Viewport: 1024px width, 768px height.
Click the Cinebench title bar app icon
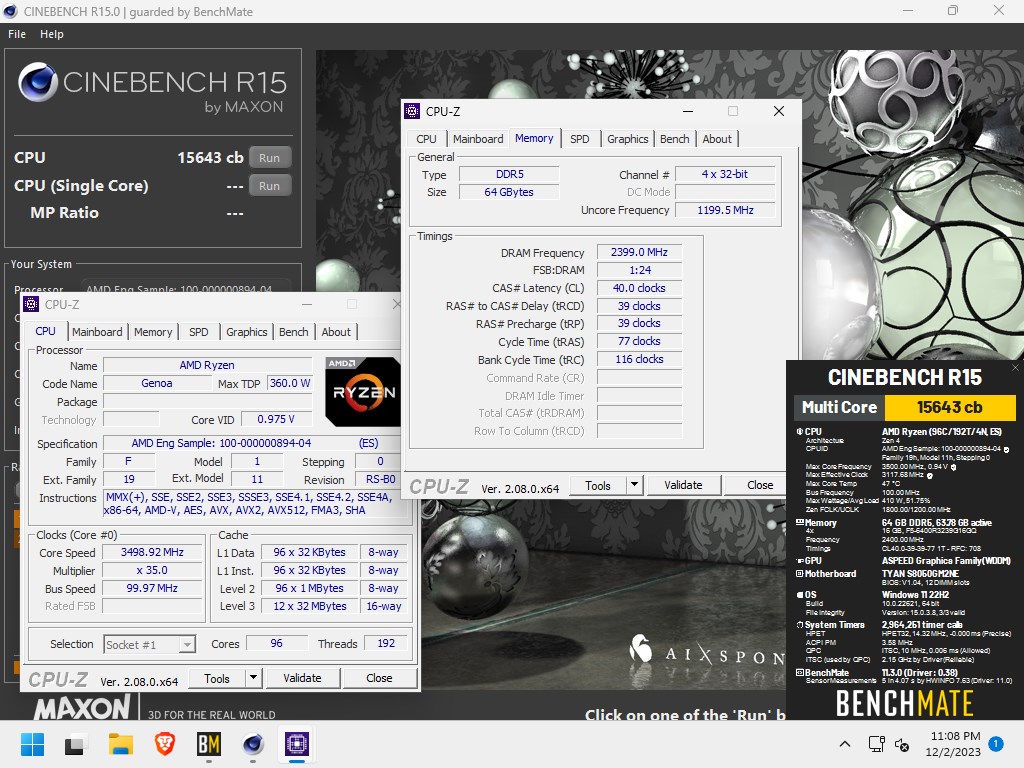(x=10, y=11)
